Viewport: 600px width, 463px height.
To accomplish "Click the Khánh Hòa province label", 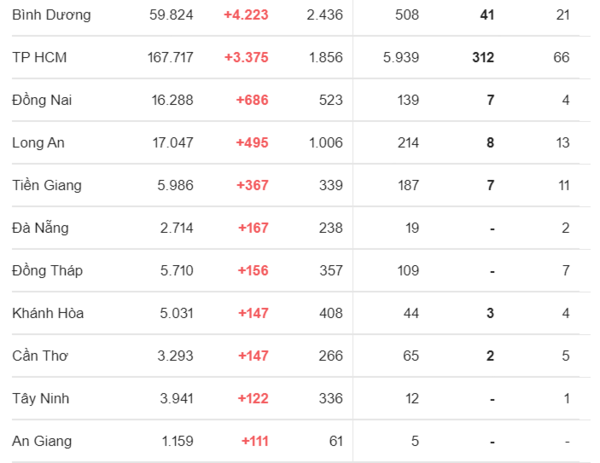I will pyautogui.click(x=48, y=313).
